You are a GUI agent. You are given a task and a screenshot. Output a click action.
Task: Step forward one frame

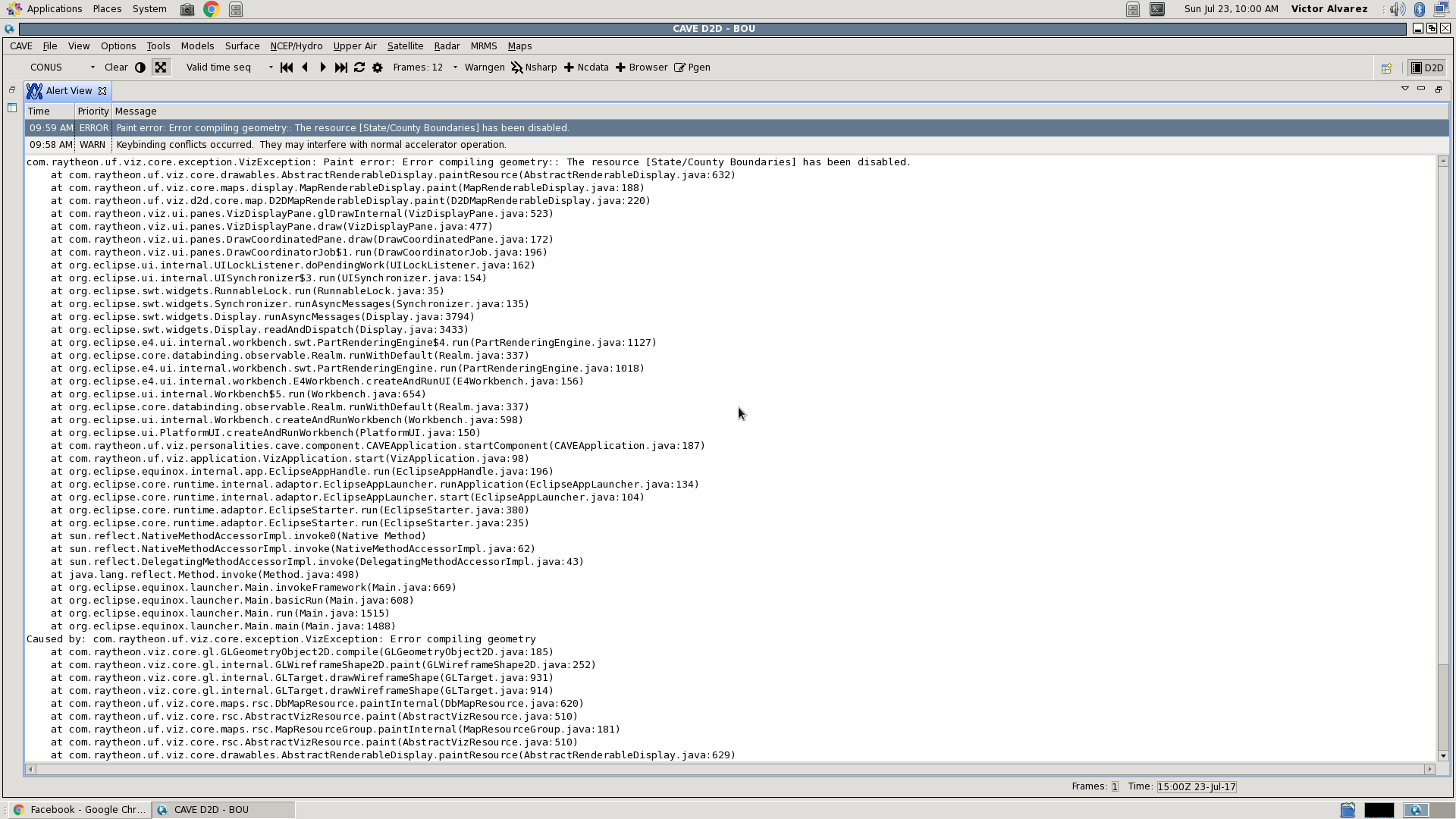coord(323,67)
